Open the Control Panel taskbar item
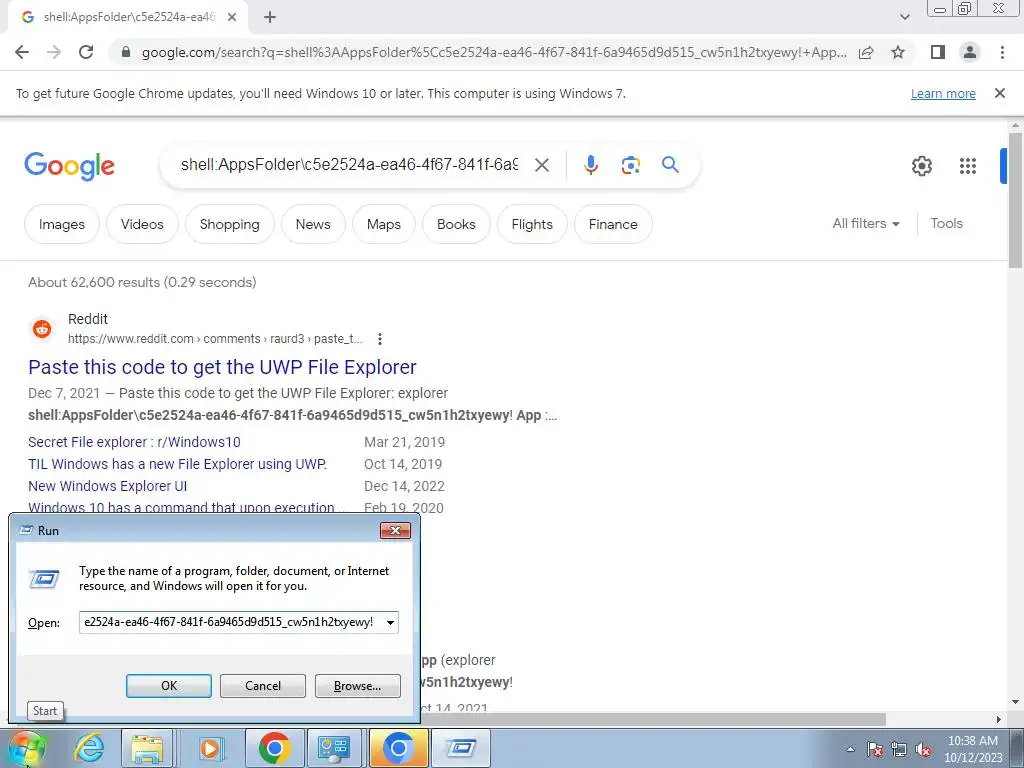 click(x=334, y=748)
